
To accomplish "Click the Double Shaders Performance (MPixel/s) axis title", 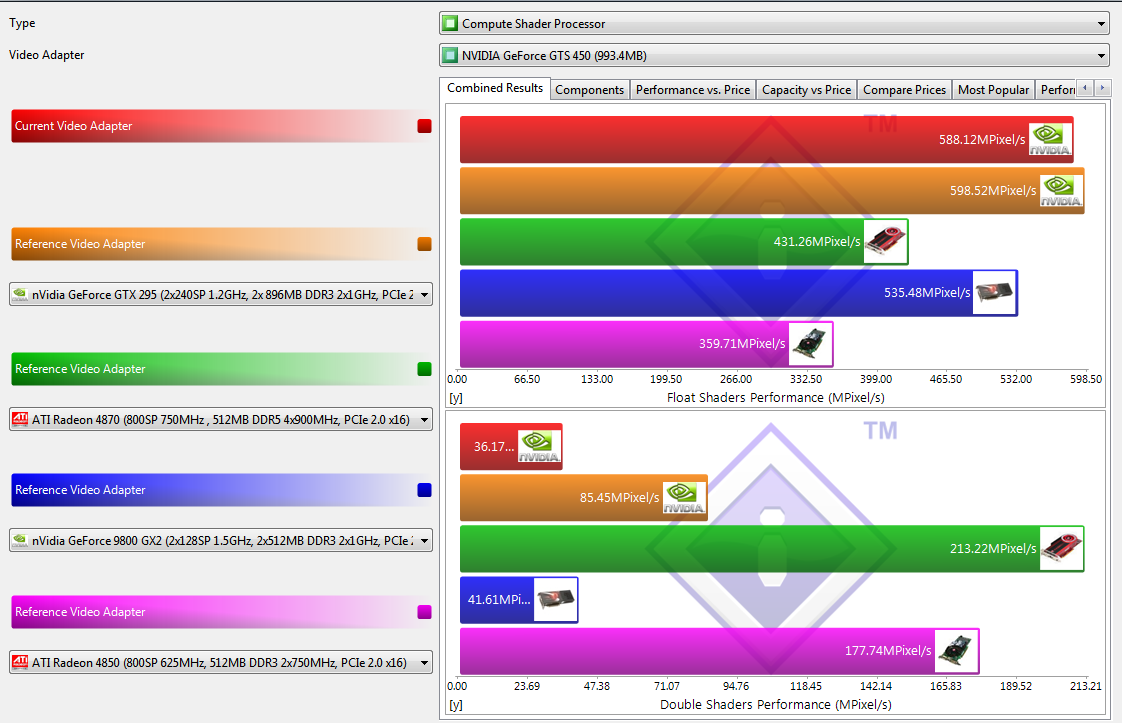I will [776, 704].
